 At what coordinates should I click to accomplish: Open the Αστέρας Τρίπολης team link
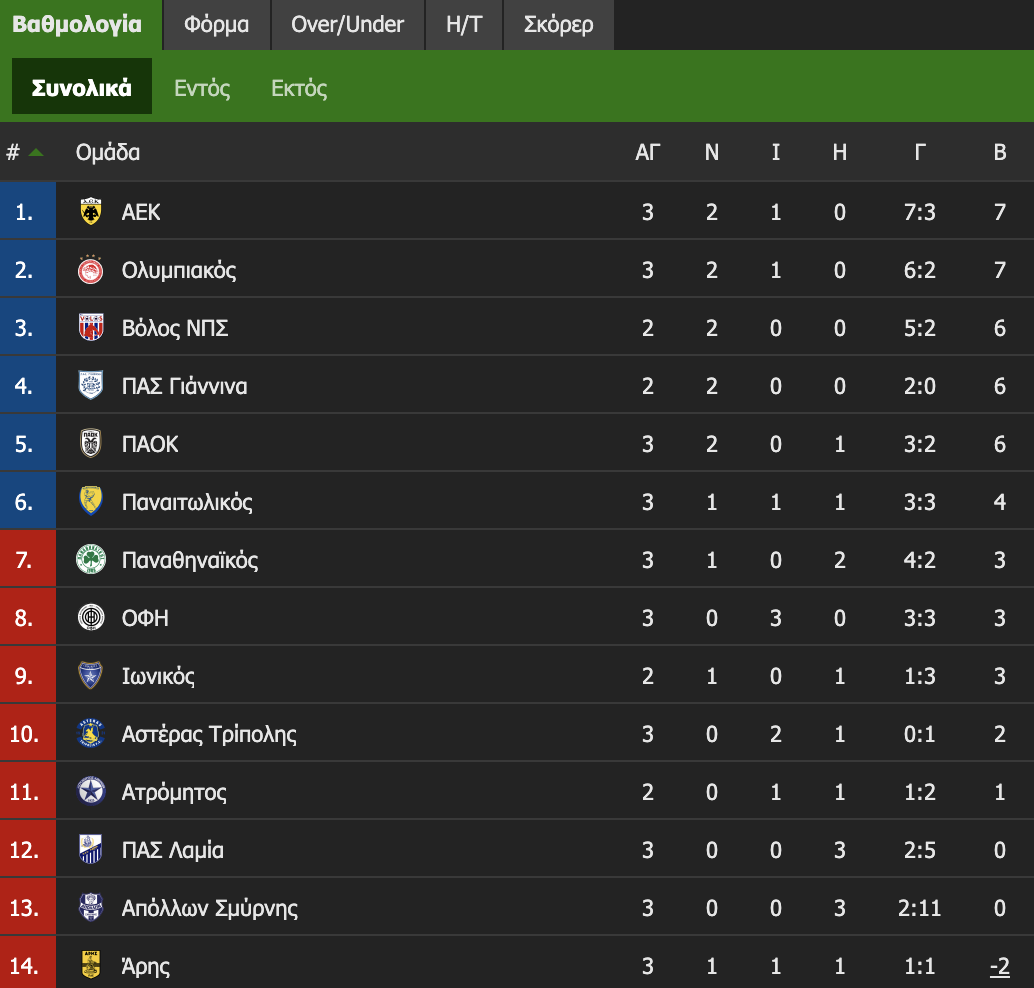click(x=209, y=734)
